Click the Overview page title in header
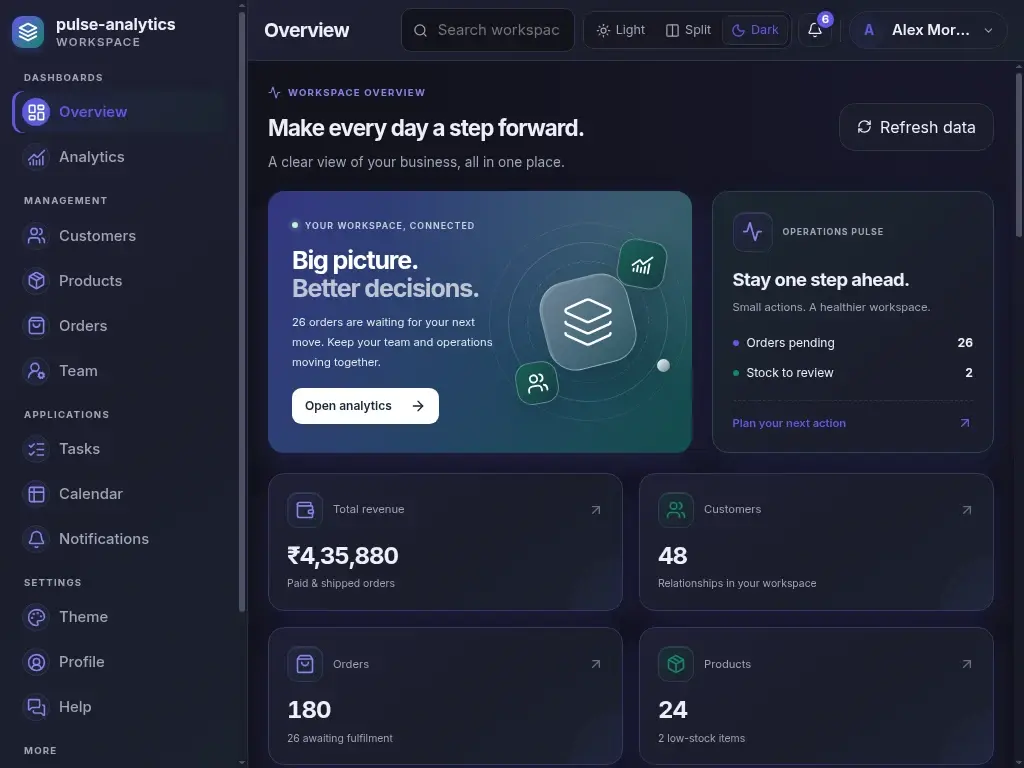 click(306, 30)
